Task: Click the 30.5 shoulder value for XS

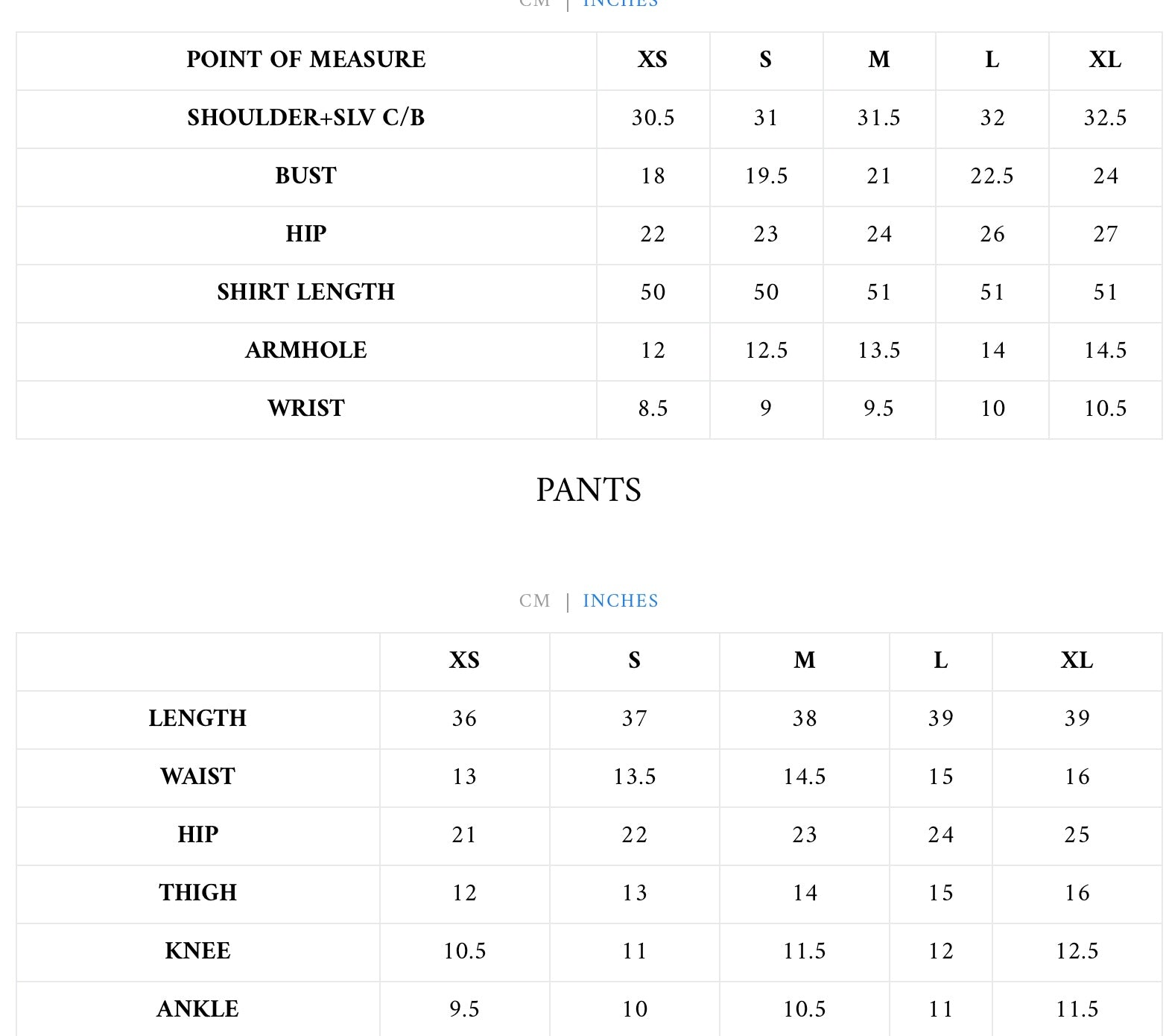Action: click(x=653, y=118)
